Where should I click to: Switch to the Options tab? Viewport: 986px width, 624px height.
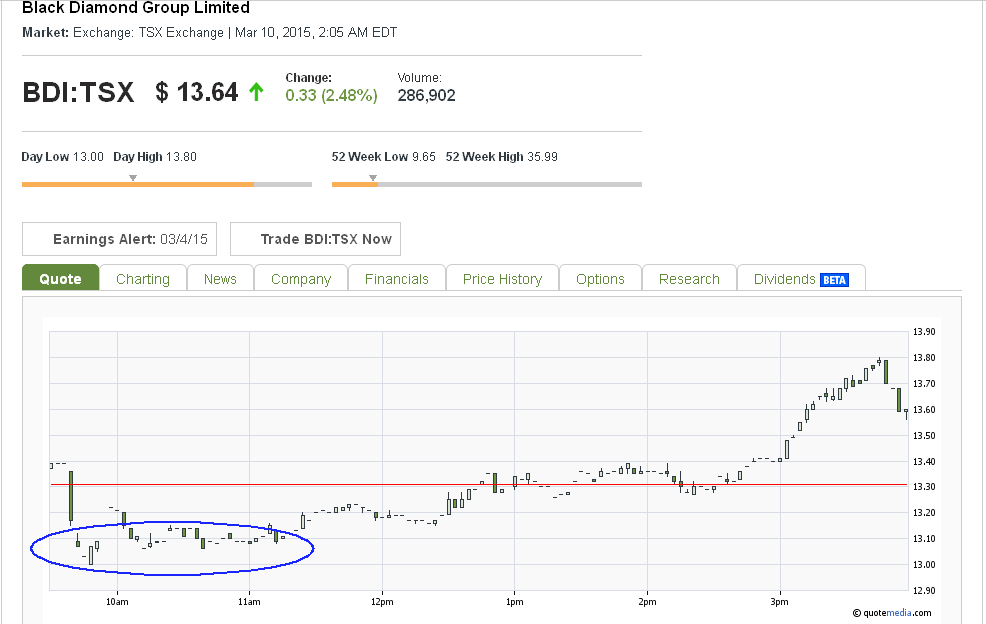[601, 278]
